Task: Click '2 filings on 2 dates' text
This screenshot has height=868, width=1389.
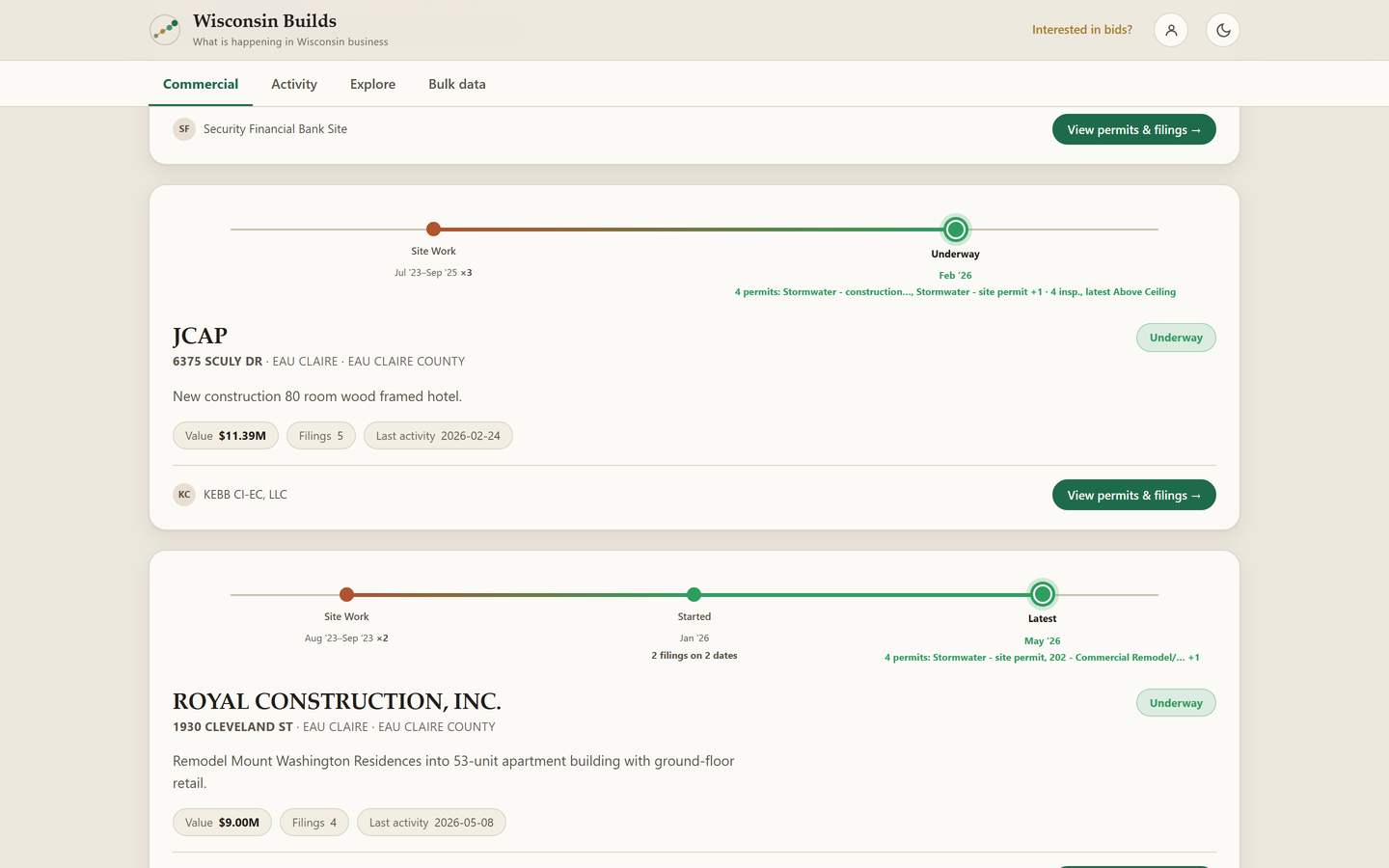Action: point(694,656)
